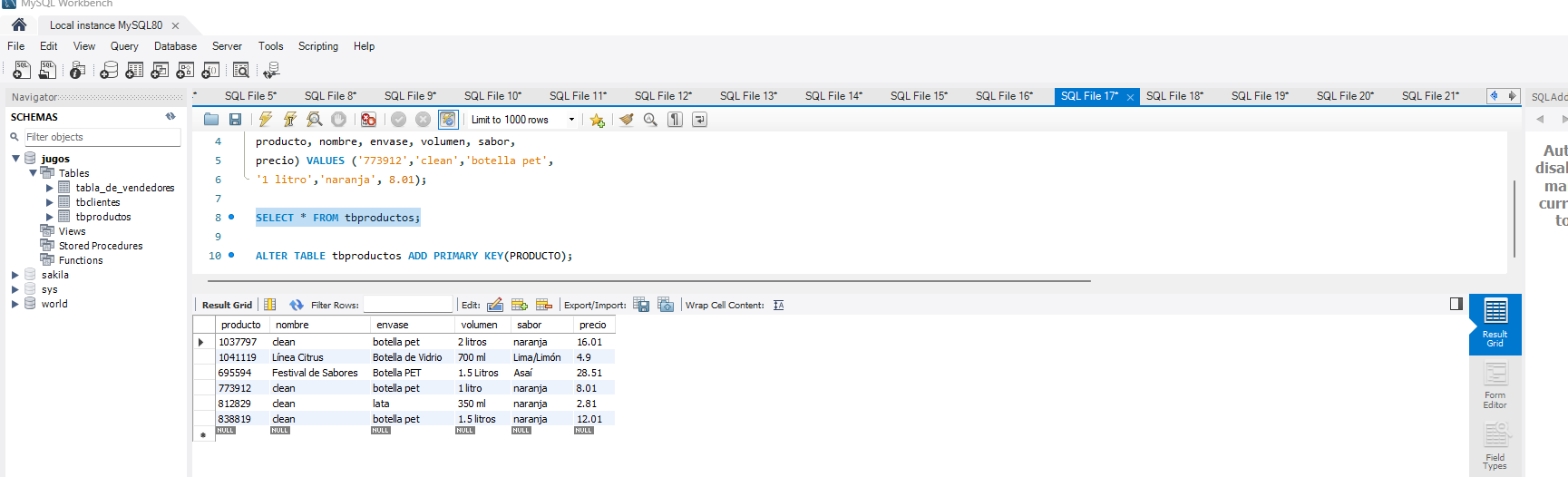Edit the current row pencil icon
1568x477 pixels.
point(495,305)
